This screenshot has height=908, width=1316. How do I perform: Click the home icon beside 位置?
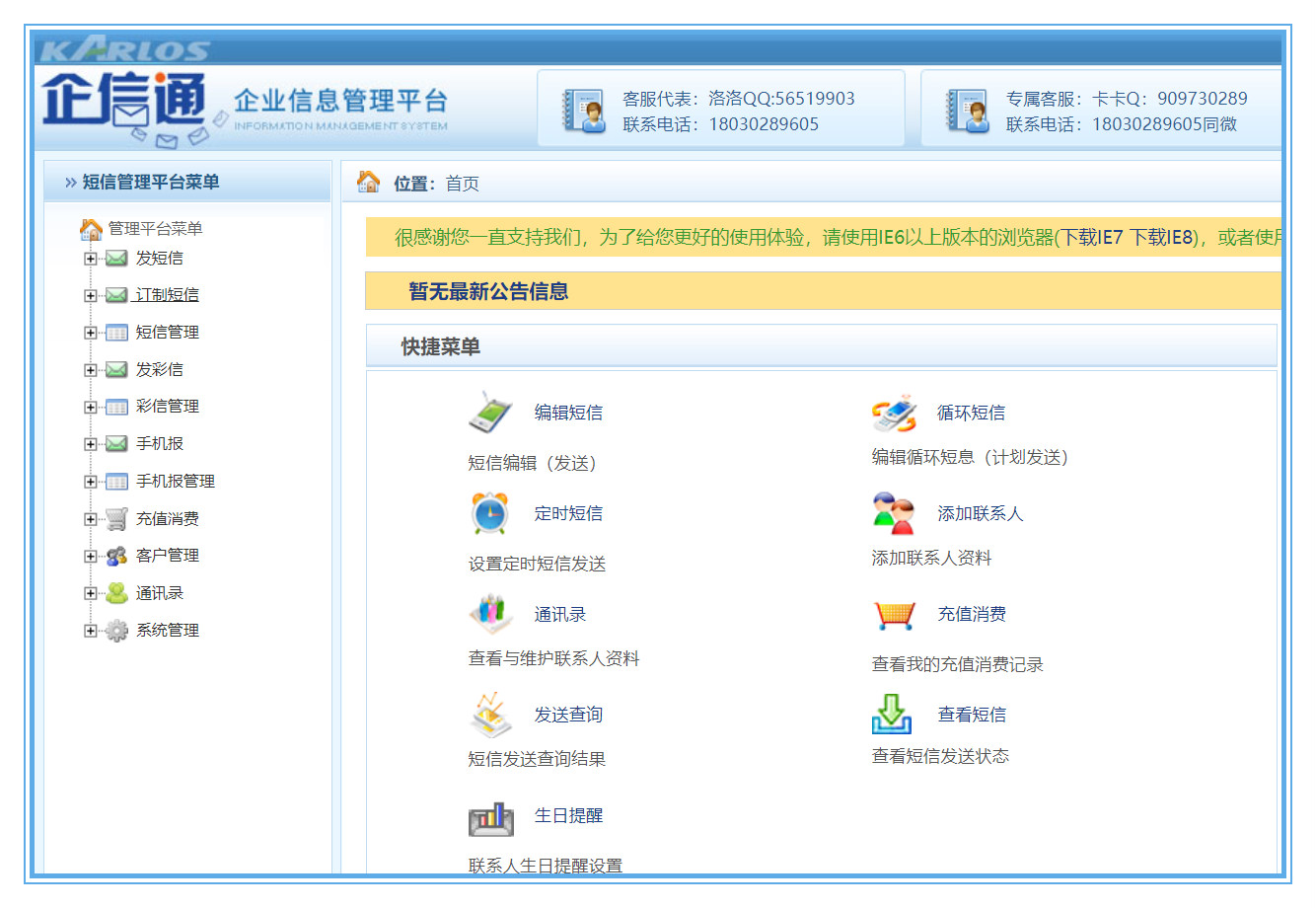pos(369,183)
